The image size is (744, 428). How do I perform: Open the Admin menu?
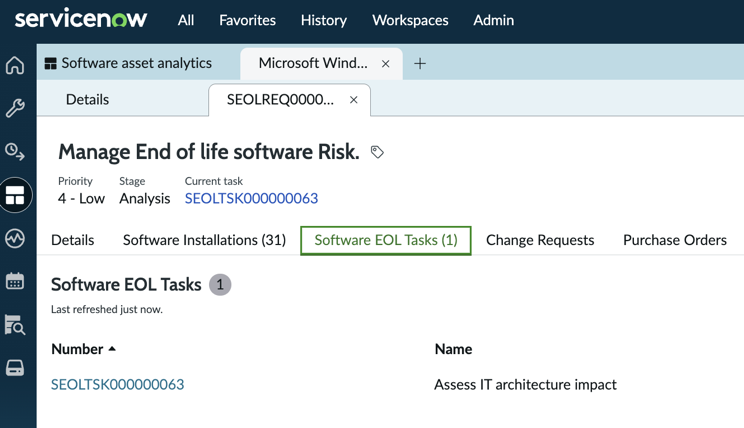(493, 20)
